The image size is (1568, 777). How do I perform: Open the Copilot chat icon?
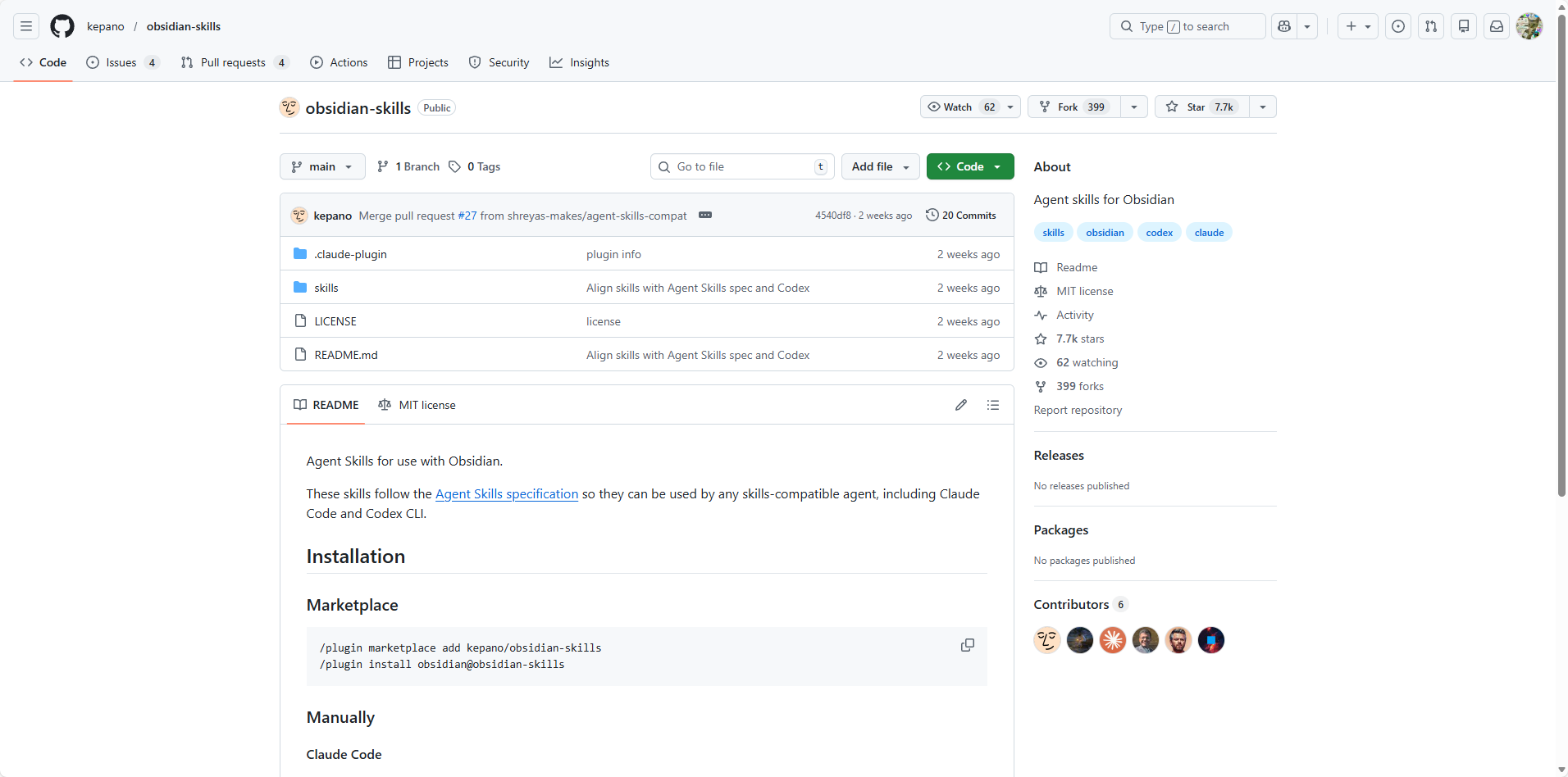(1284, 26)
